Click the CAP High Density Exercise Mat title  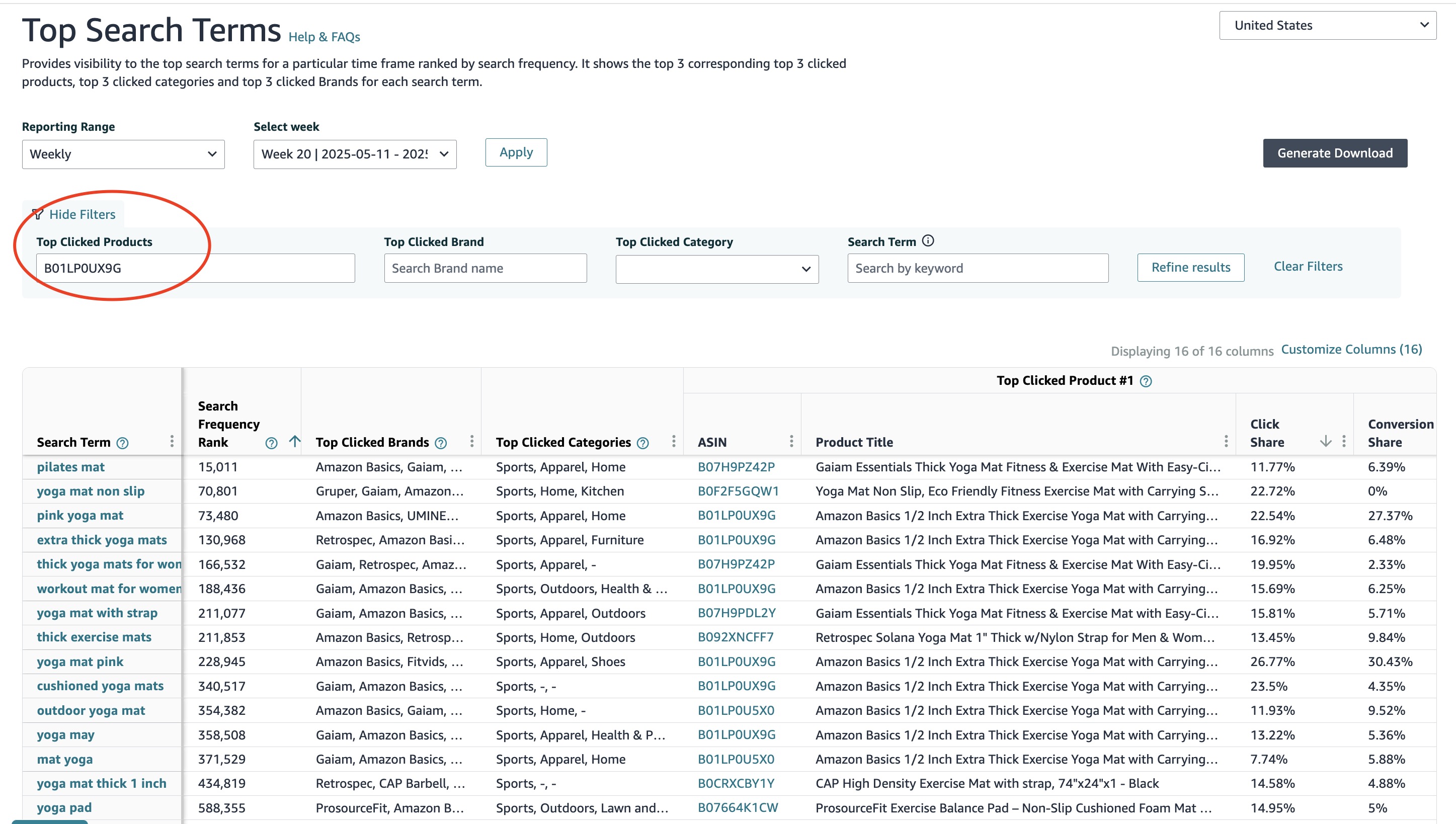point(987,784)
